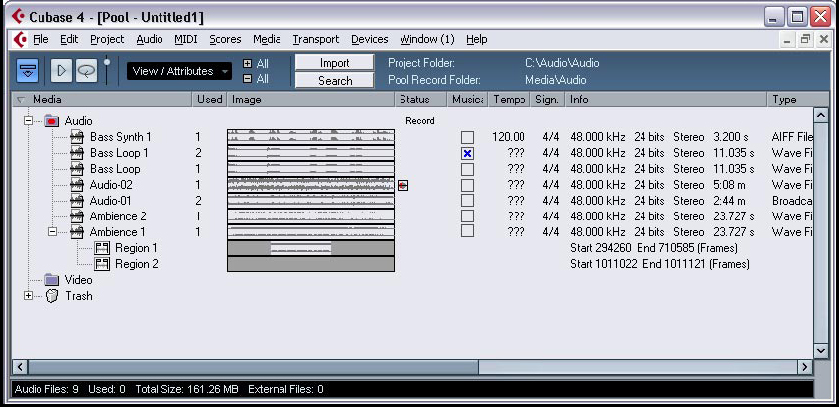Click the Bass Synth 1 waveform icon
The image size is (839, 407).
77,137
